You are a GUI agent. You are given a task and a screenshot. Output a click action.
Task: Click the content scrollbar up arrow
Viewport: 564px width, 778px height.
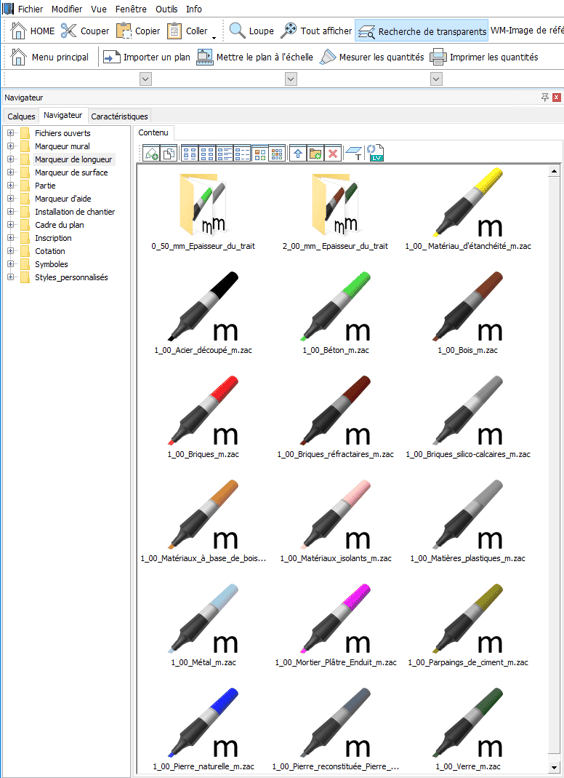tap(554, 172)
